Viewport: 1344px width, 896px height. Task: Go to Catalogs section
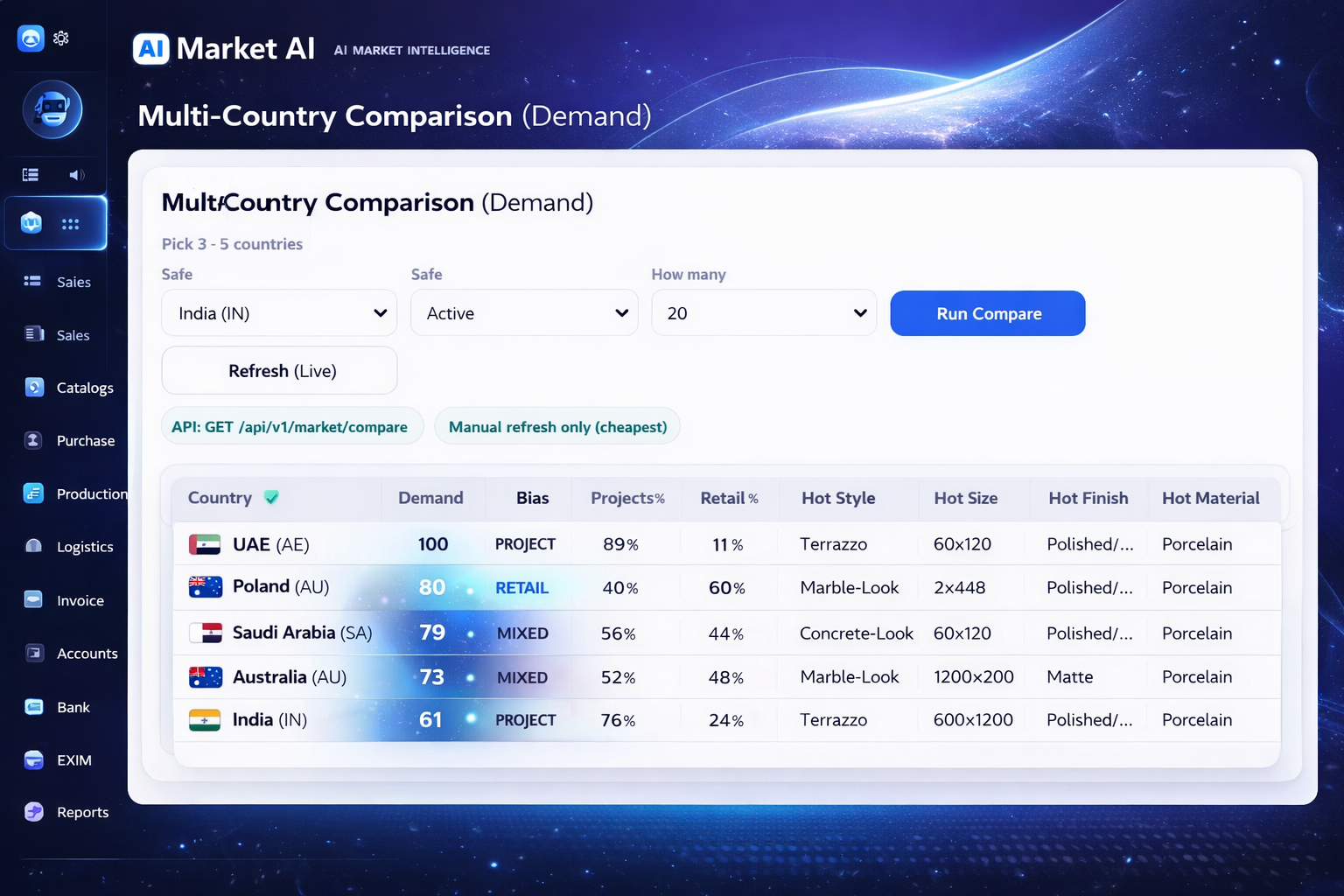coord(85,388)
